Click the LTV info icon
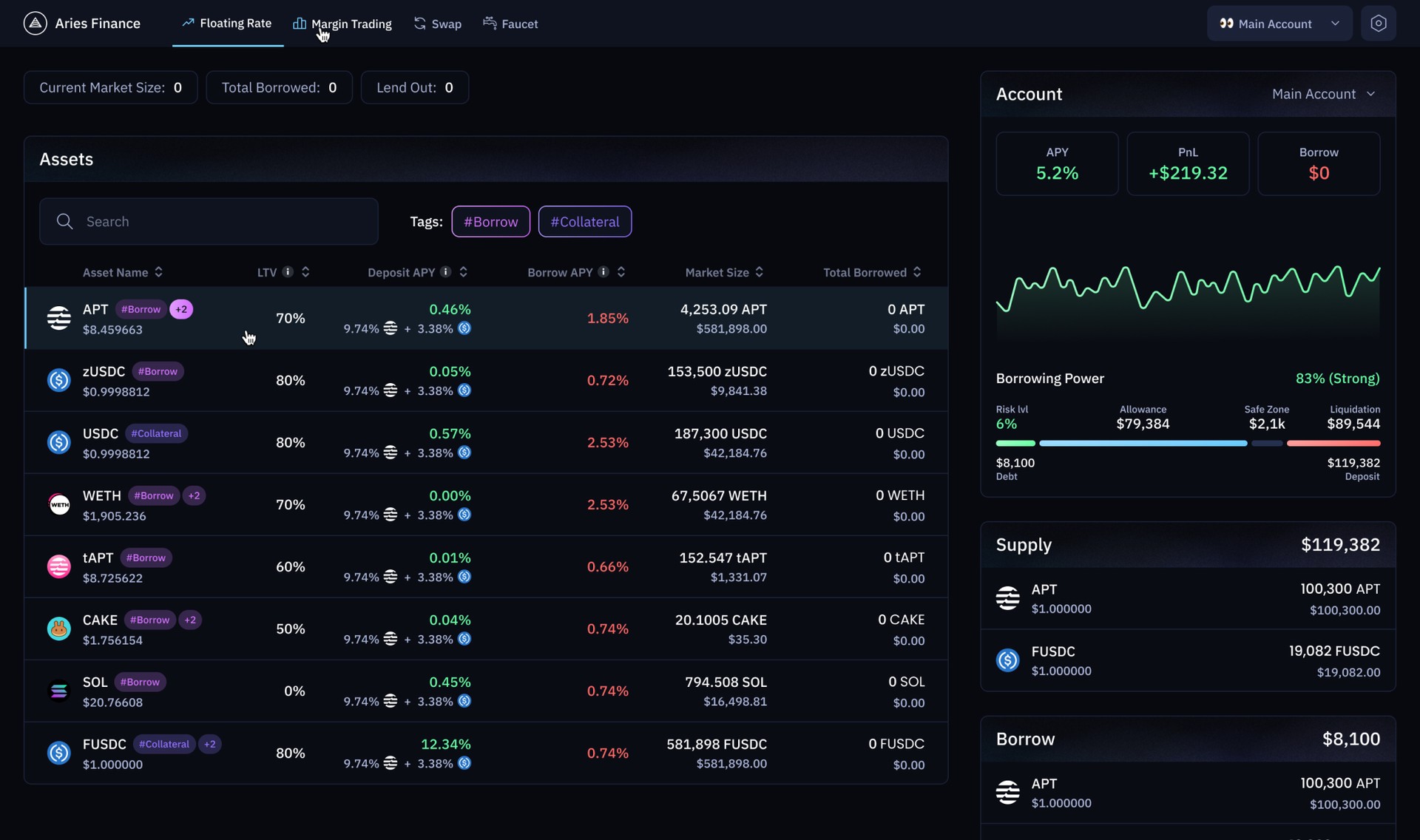The height and width of the screenshot is (840, 1420). pyautogui.click(x=288, y=272)
